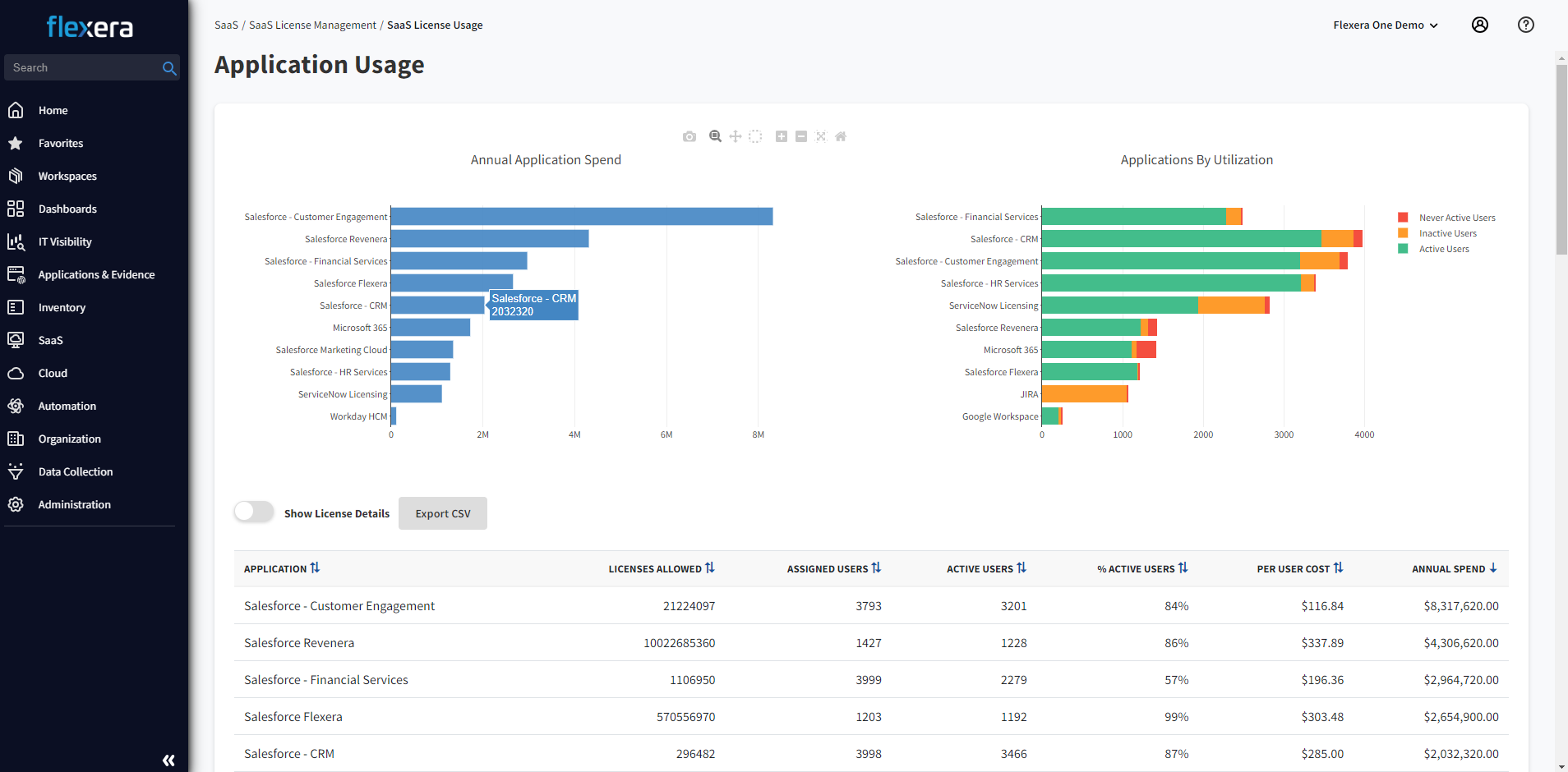
Task: Open the SaaS navigation menu item
Action: 50,340
